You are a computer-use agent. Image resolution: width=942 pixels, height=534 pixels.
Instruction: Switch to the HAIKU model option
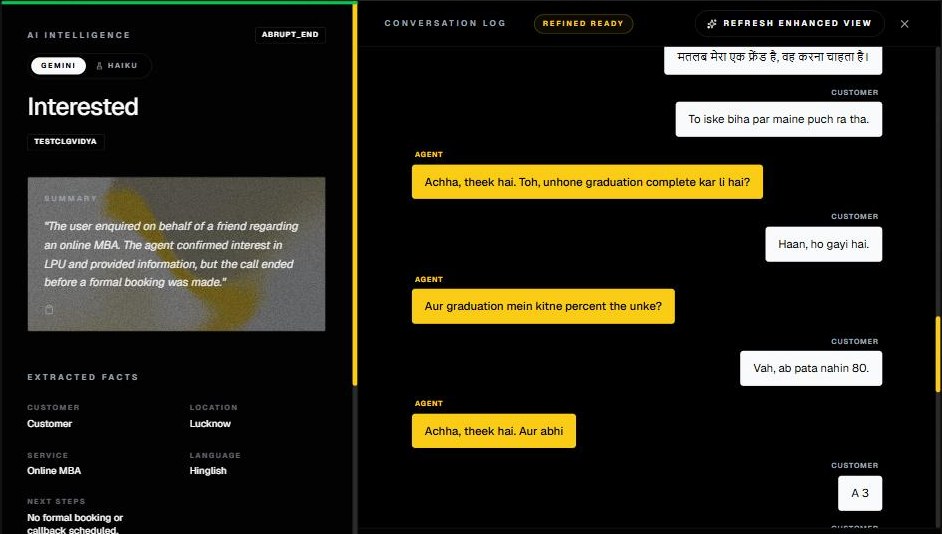117,65
